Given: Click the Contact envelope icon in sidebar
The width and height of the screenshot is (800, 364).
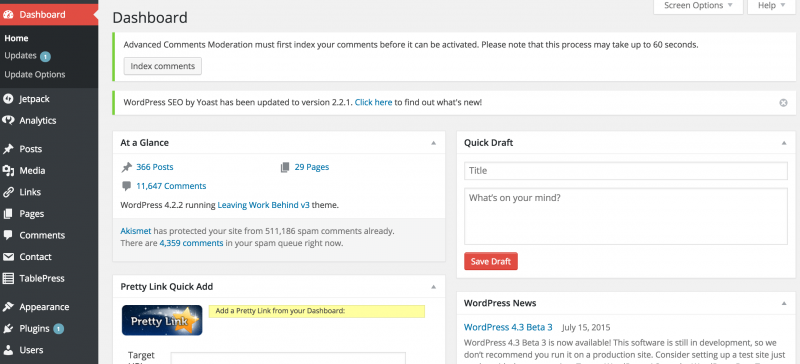Looking at the screenshot, I should [x=8, y=257].
